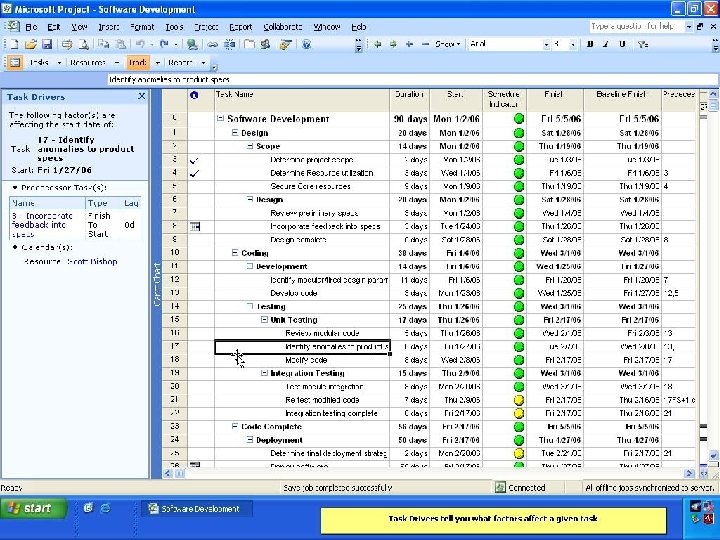The width and height of the screenshot is (720, 540).
Task: Click the Print Preview icon
Action: click(x=83, y=44)
